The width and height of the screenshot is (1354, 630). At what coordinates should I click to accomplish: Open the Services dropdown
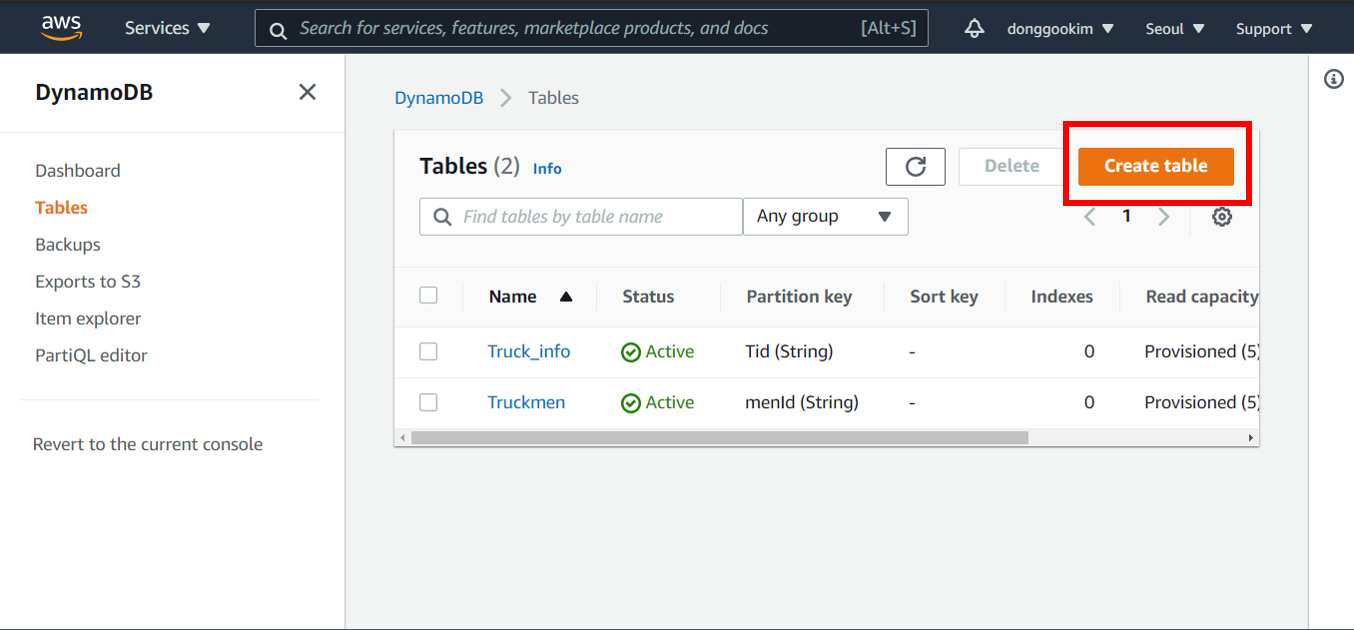click(x=167, y=28)
